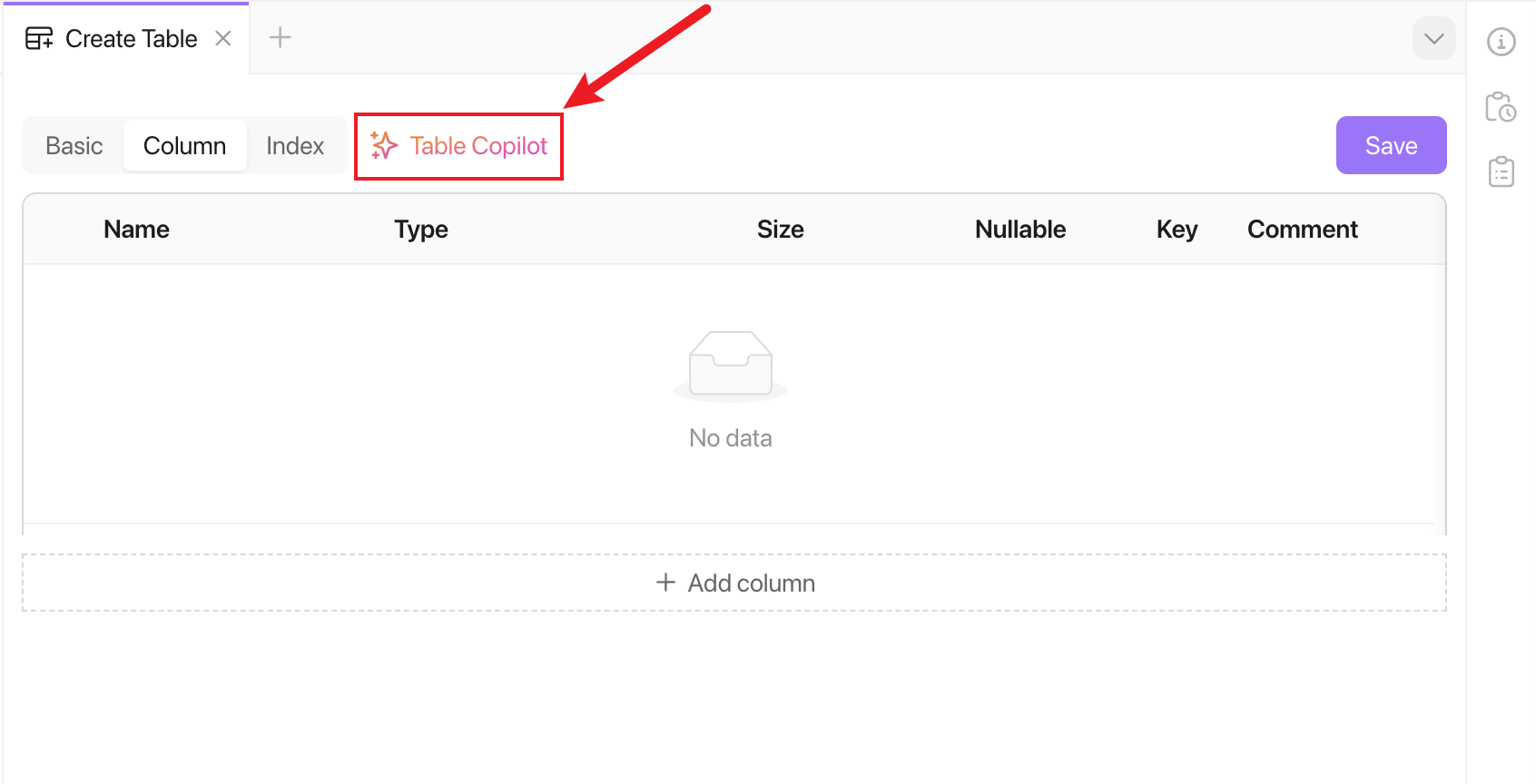1536x784 pixels.
Task: Open a new tab with plus icon
Action: pyautogui.click(x=281, y=37)
